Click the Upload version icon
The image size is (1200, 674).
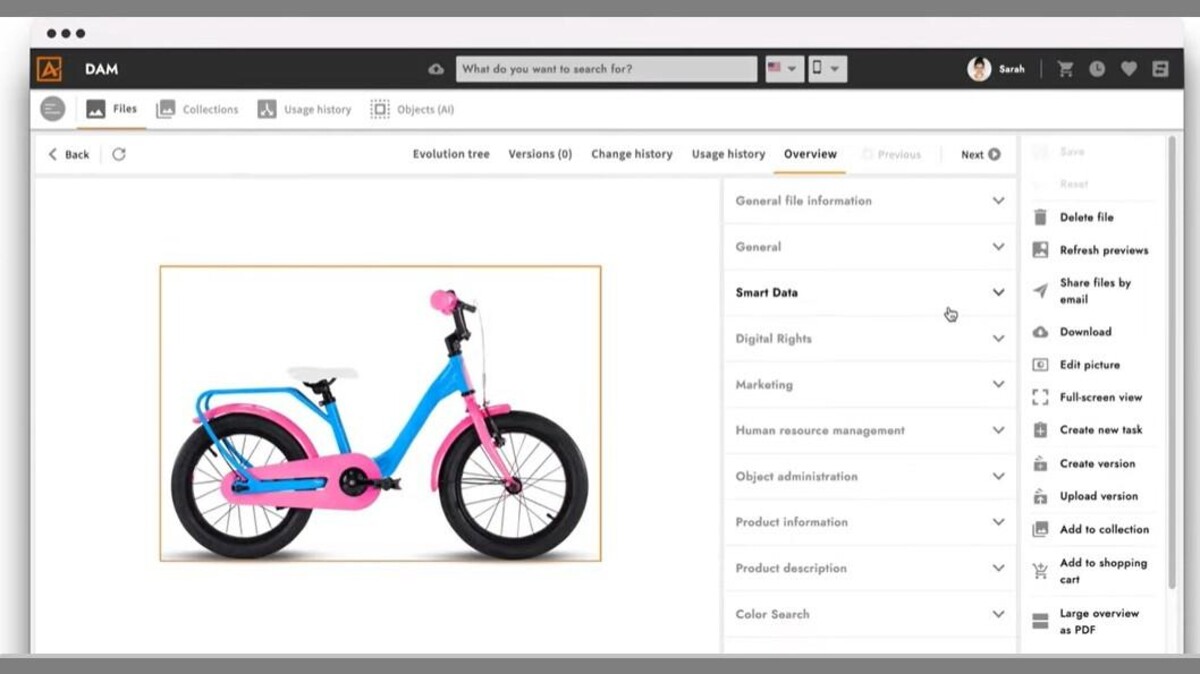pos(1040,496)
